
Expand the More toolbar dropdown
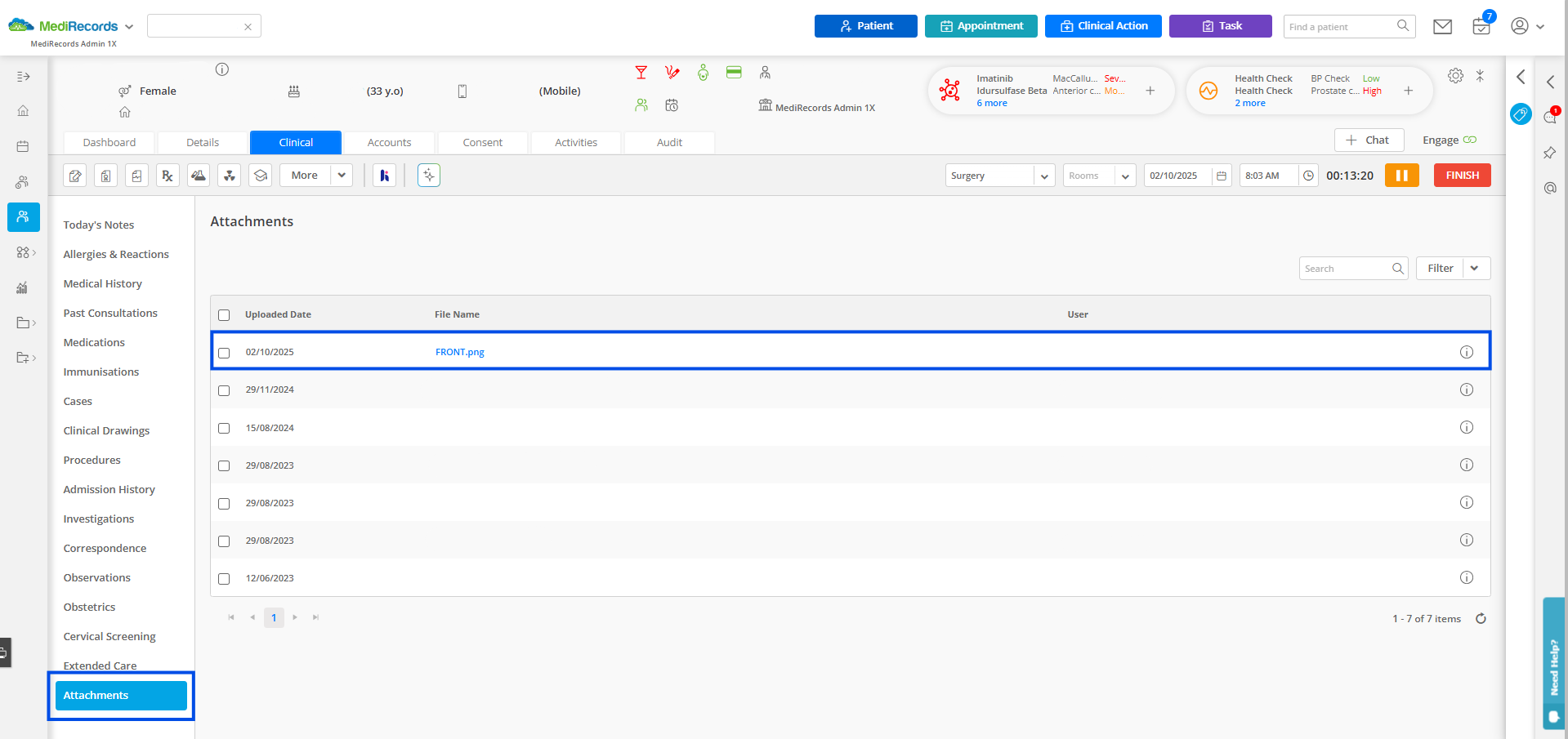[342, 175]
